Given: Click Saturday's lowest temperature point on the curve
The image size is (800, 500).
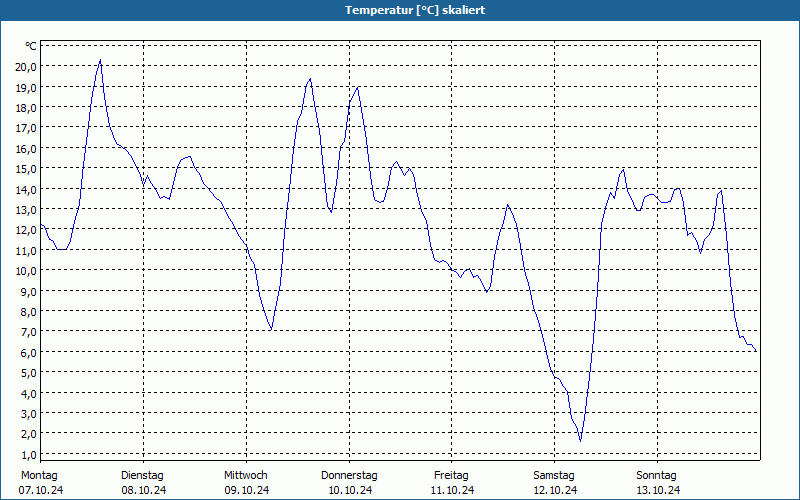Looking at the screenshot, I should click(x=581, y=440).
